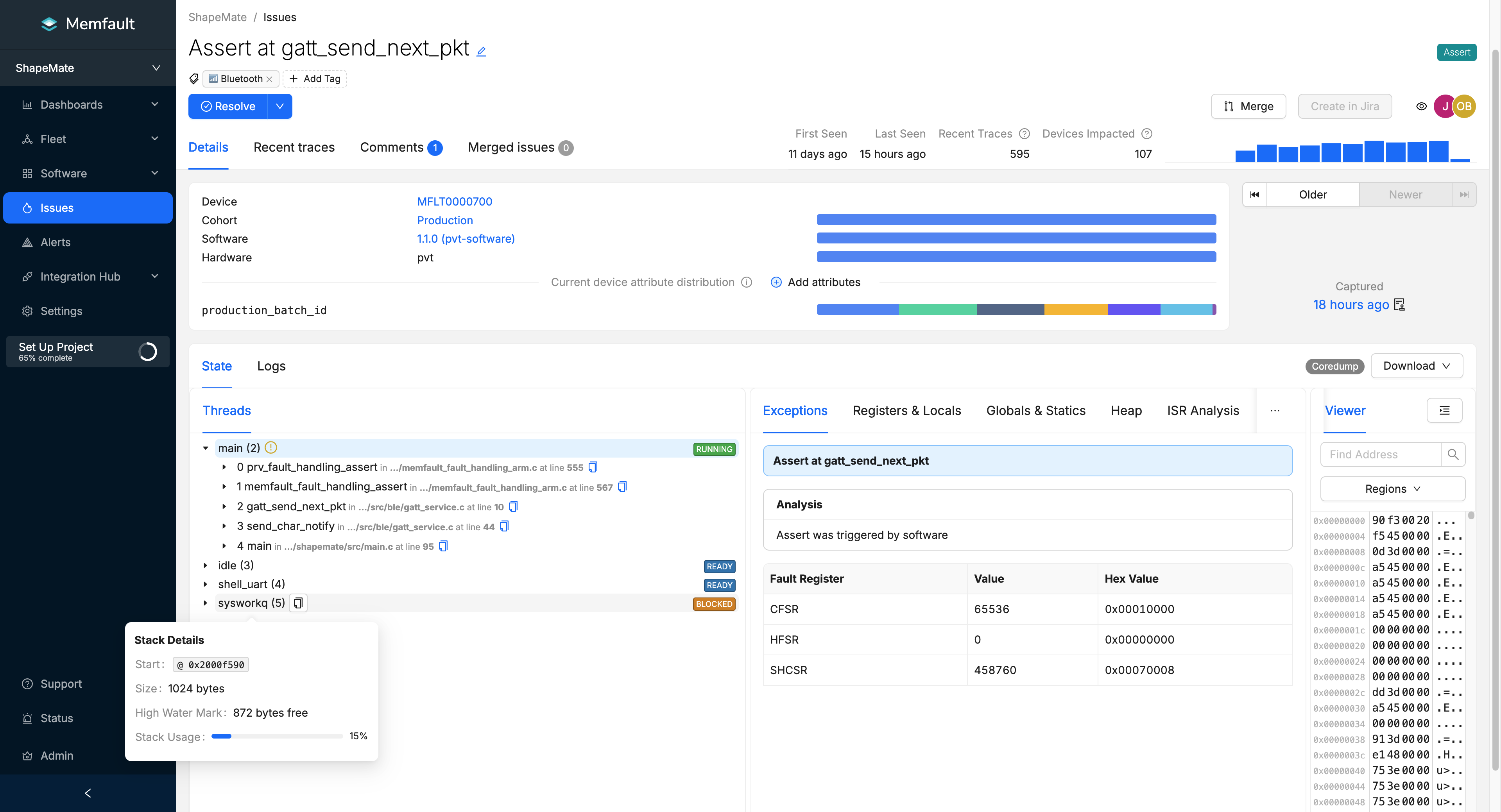Click the eye/watchers icon on issue

[x=1421, y=106]
